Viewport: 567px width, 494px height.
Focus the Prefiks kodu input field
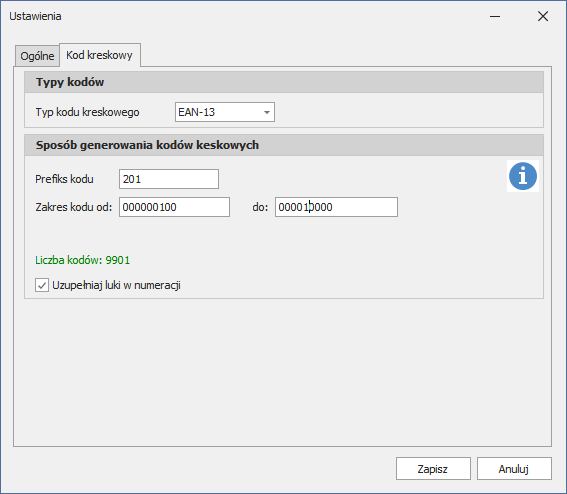click(169, 179)
